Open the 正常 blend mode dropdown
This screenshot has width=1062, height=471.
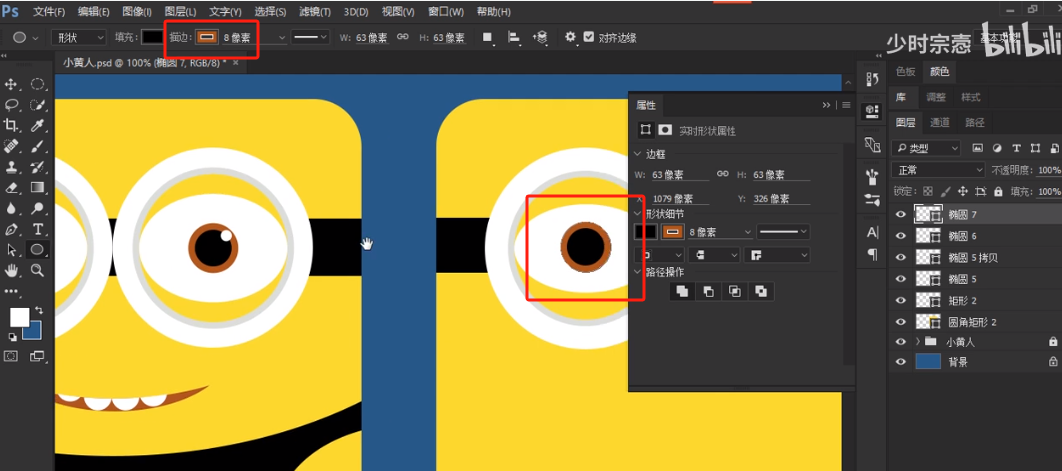[x=938, y=169]
